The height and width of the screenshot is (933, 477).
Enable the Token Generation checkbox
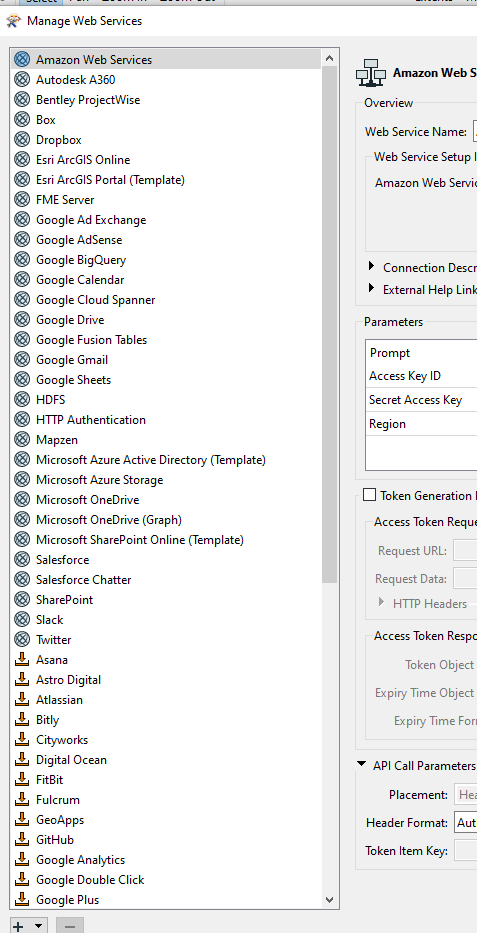click(369, 495)
